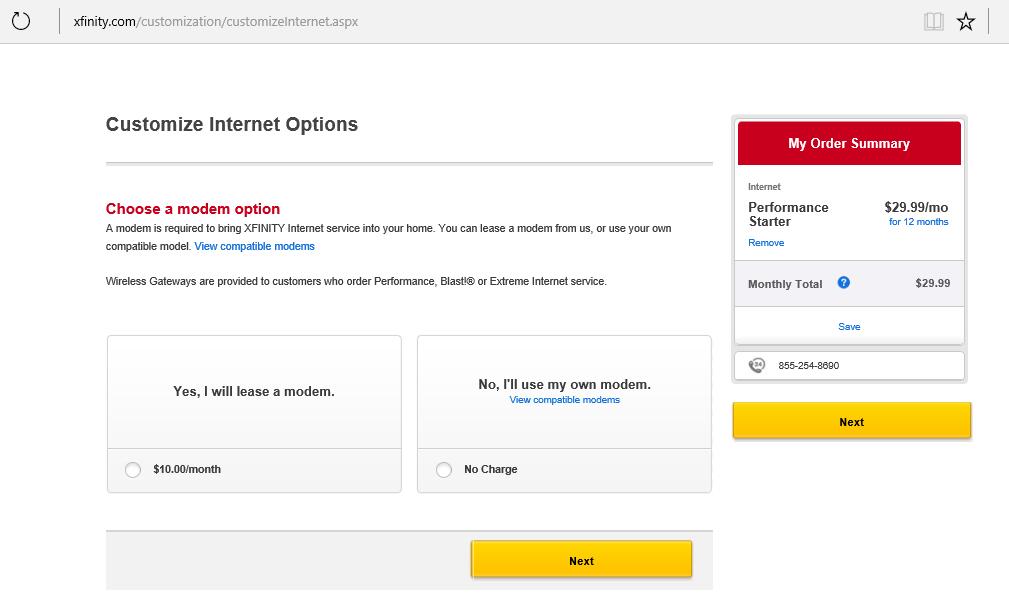This screenshot has height=609, width=1009.
Task: Click the 'for 12 months' pricing link
Action: click(x=918, y=221)
